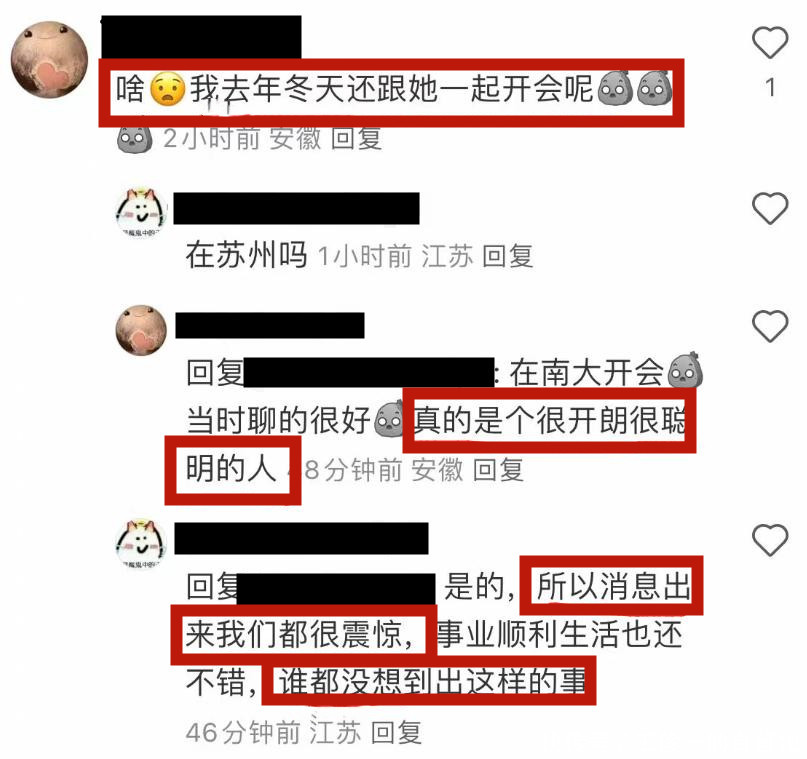Click the mentioned user after 回复 before '是的'
This screenshot has height=759, width=807.
(337, 589)
